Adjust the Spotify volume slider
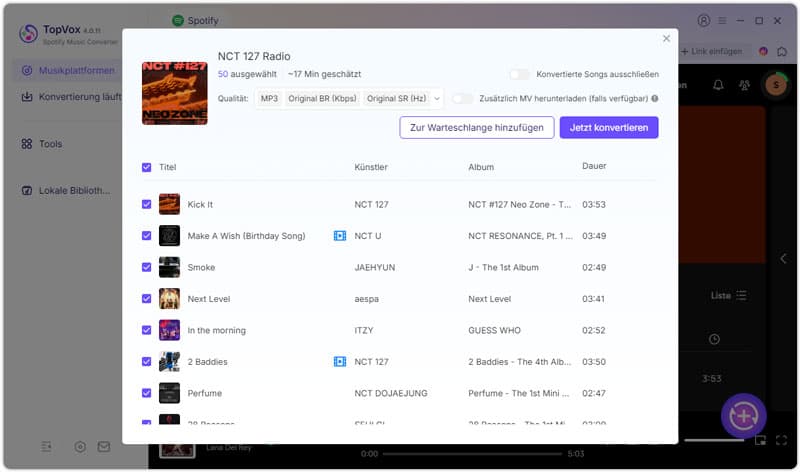The image size is (800, 472). click(714, 440)
